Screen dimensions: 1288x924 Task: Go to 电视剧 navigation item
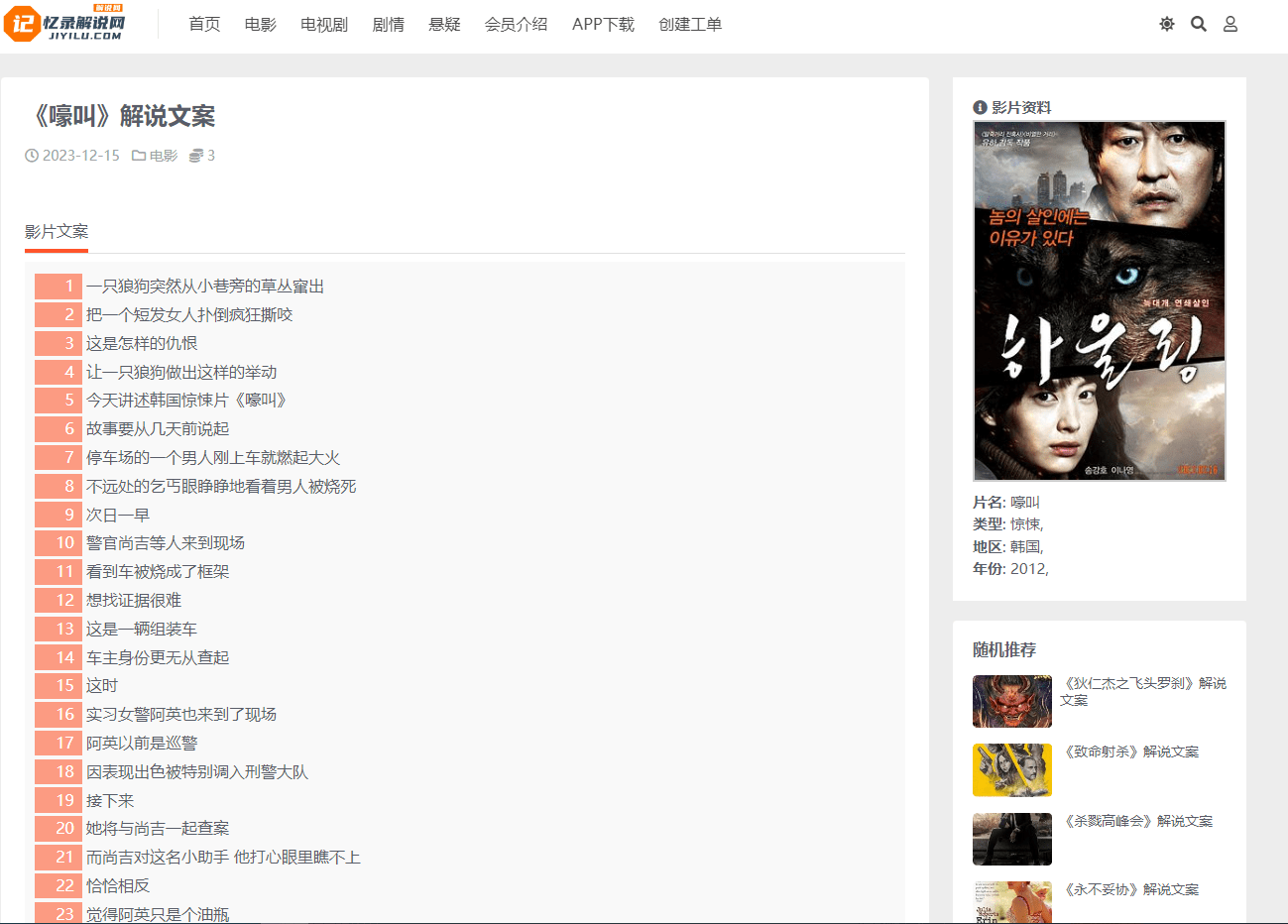[x=324, y=24]
